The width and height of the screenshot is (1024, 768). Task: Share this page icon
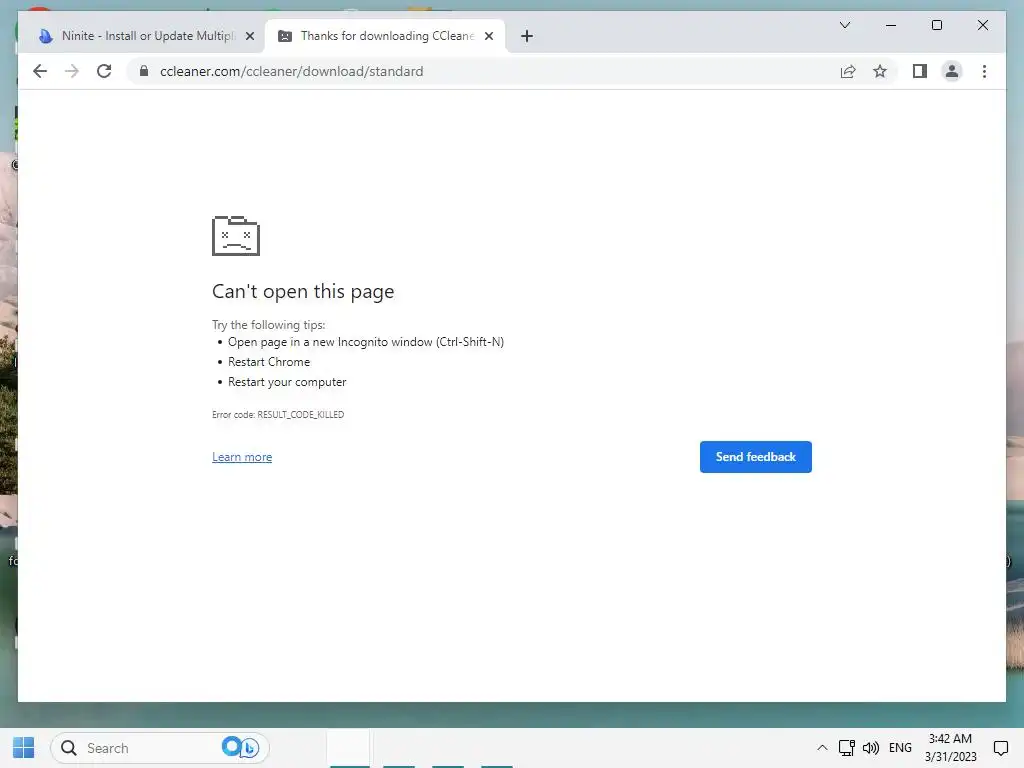pos(848,71)
